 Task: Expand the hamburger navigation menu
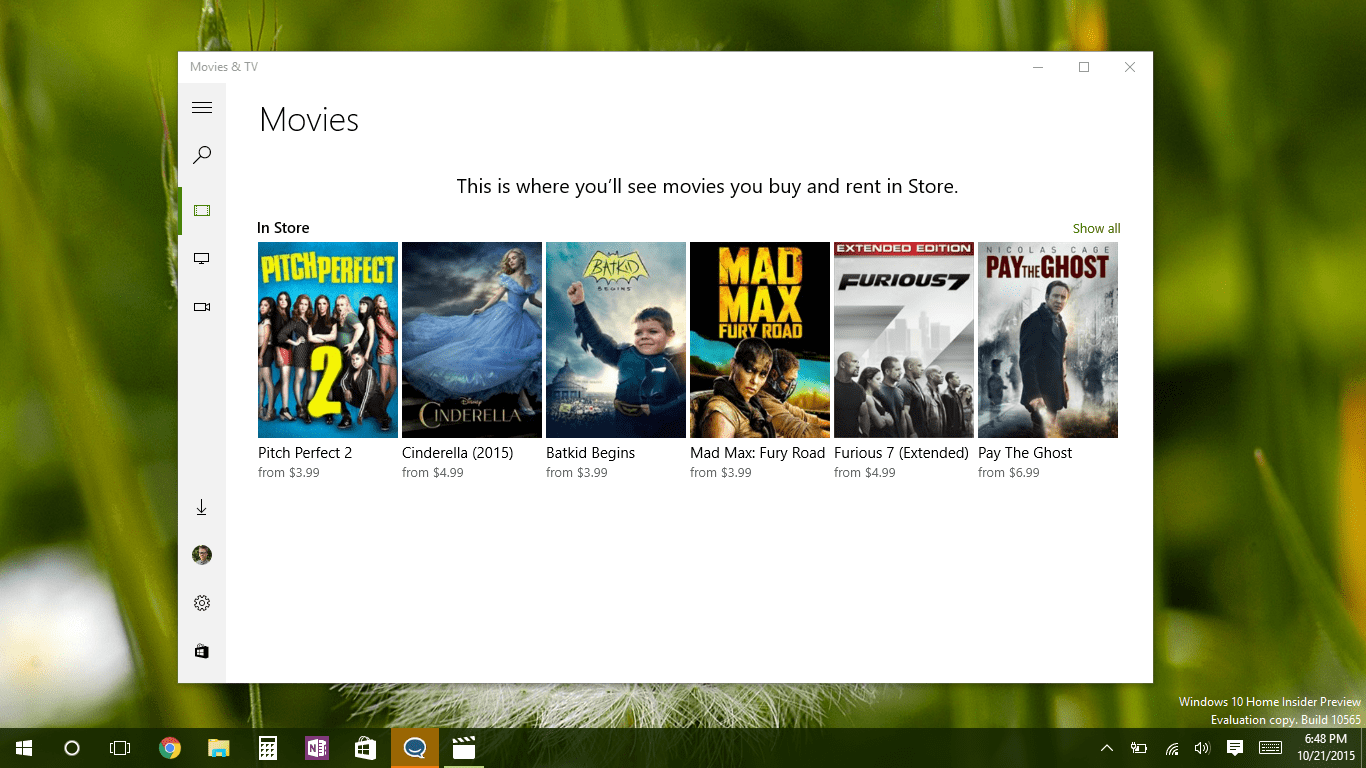click(202, 108)
